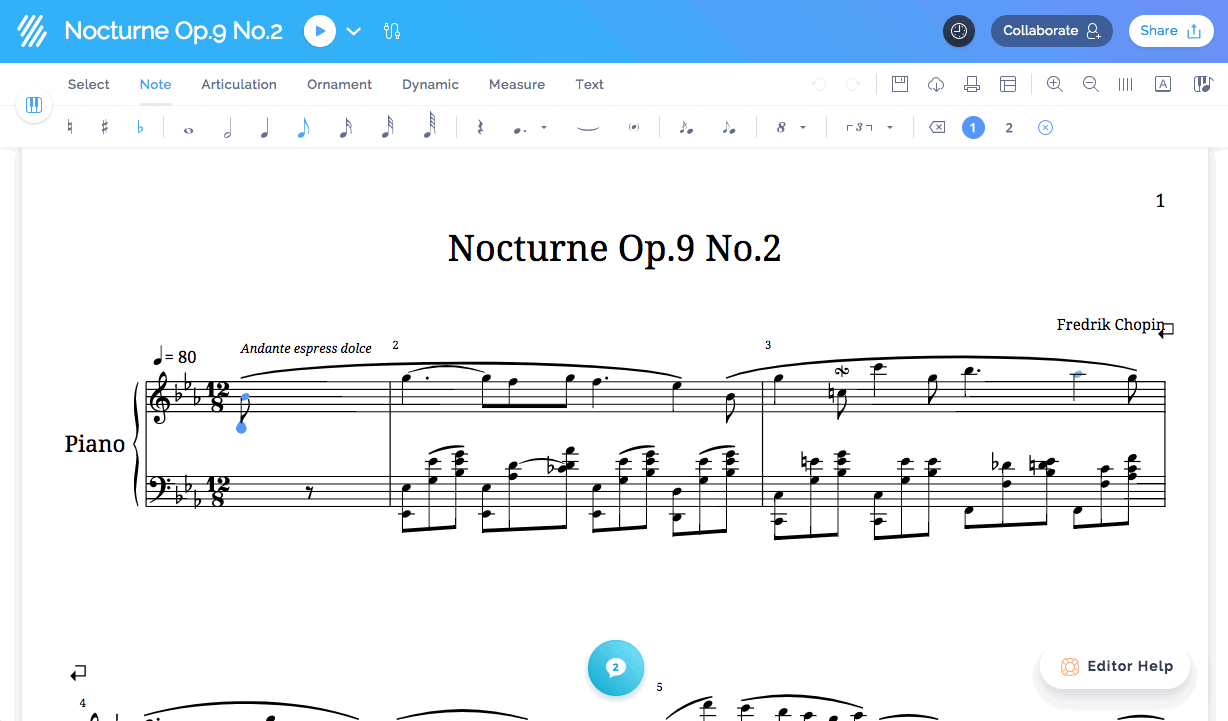Toggle the sharp accidental
Image resolution: width=1228 pixels, height=721 pixels.
coord(105,128)
